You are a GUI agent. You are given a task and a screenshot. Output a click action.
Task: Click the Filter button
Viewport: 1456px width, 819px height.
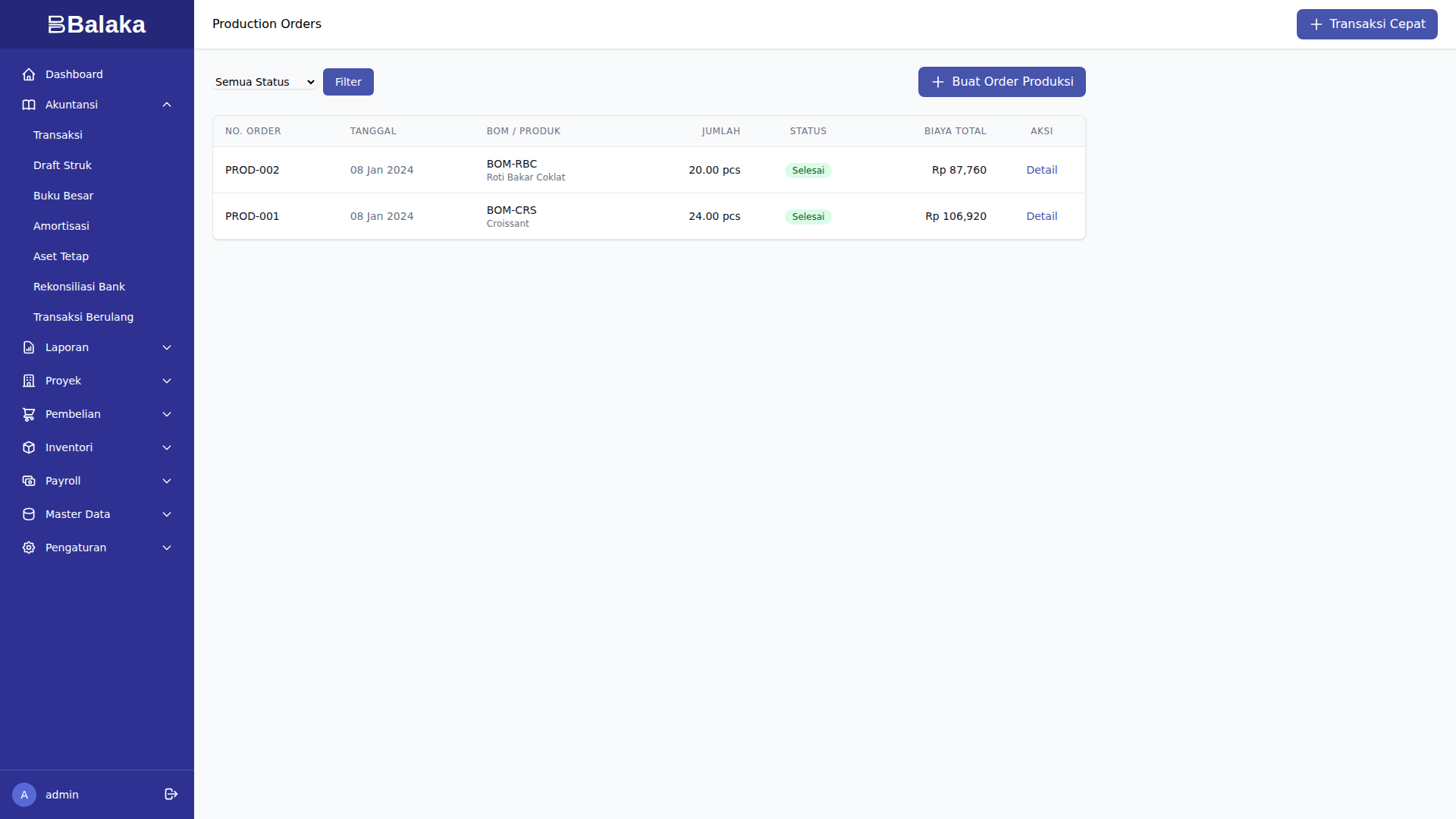348,82
